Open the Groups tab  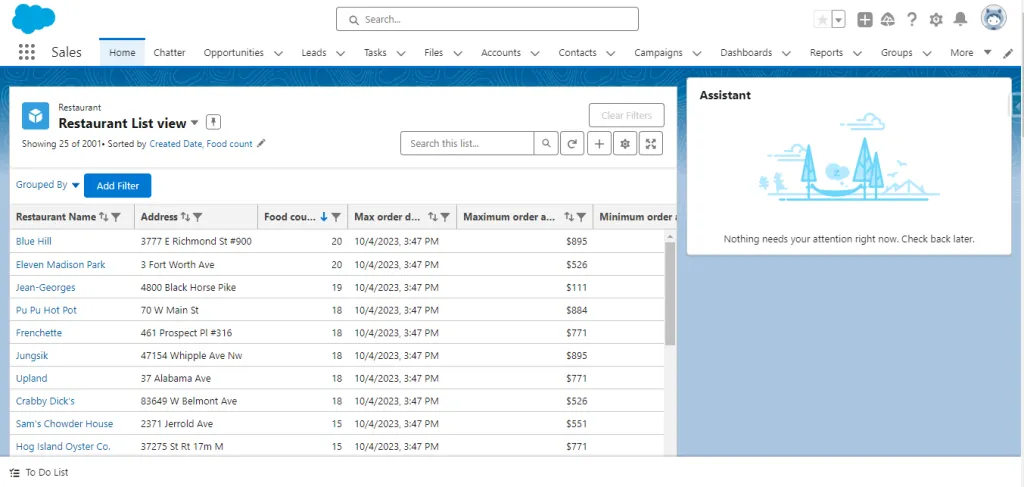point(897,53)
